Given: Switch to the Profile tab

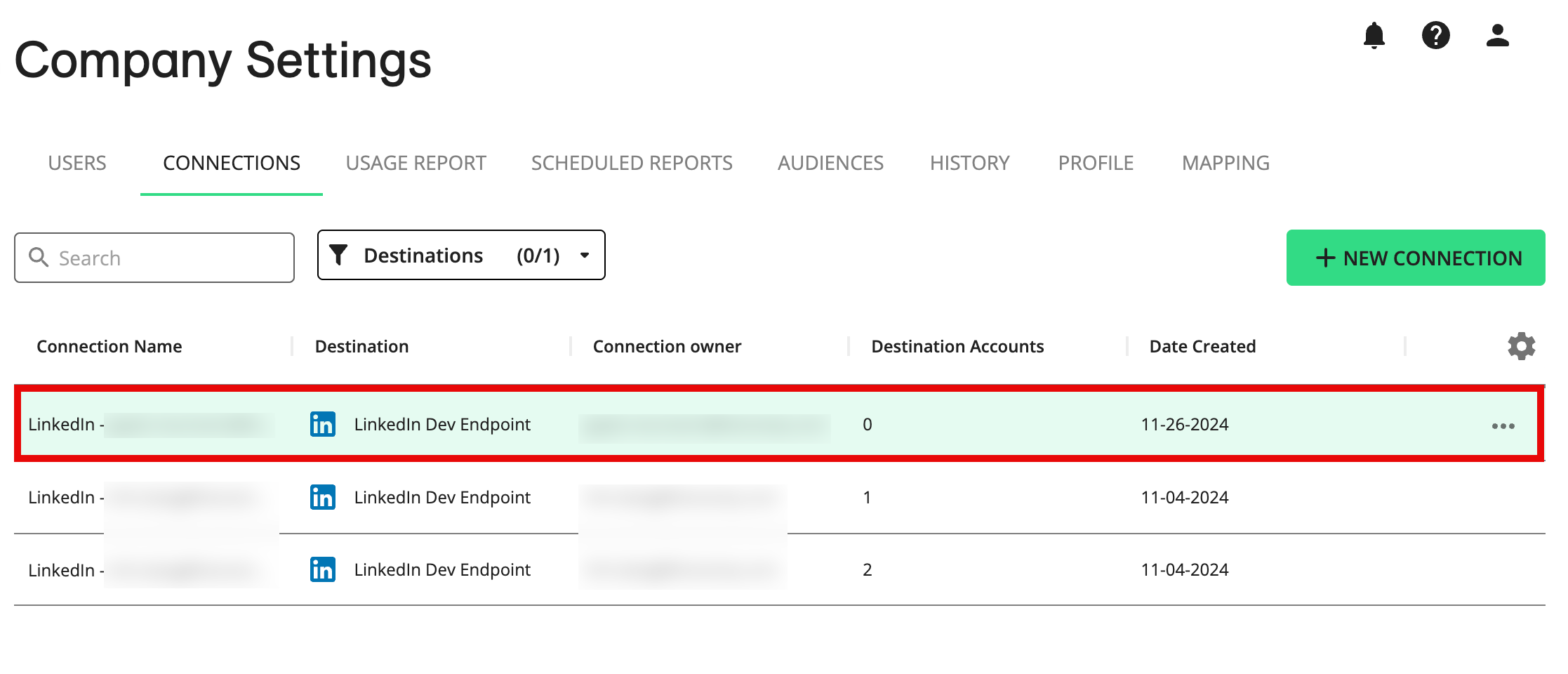Looking at the screenshot, I should click(1096, 163).
